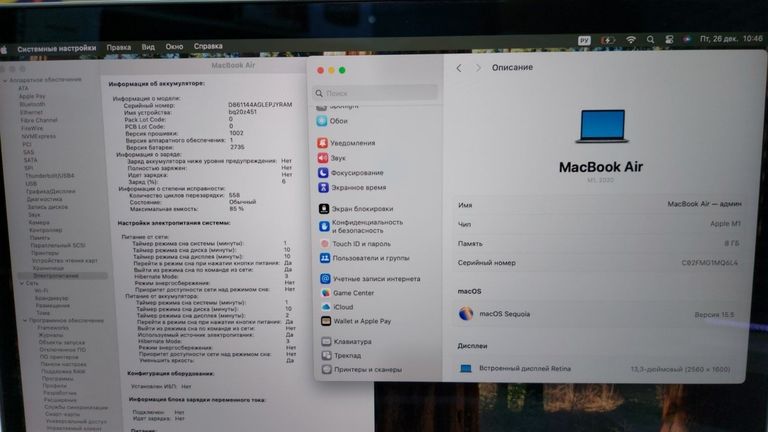
Task: Open the Правка menu
Action: pyautogui.click(x=119, y=48)
